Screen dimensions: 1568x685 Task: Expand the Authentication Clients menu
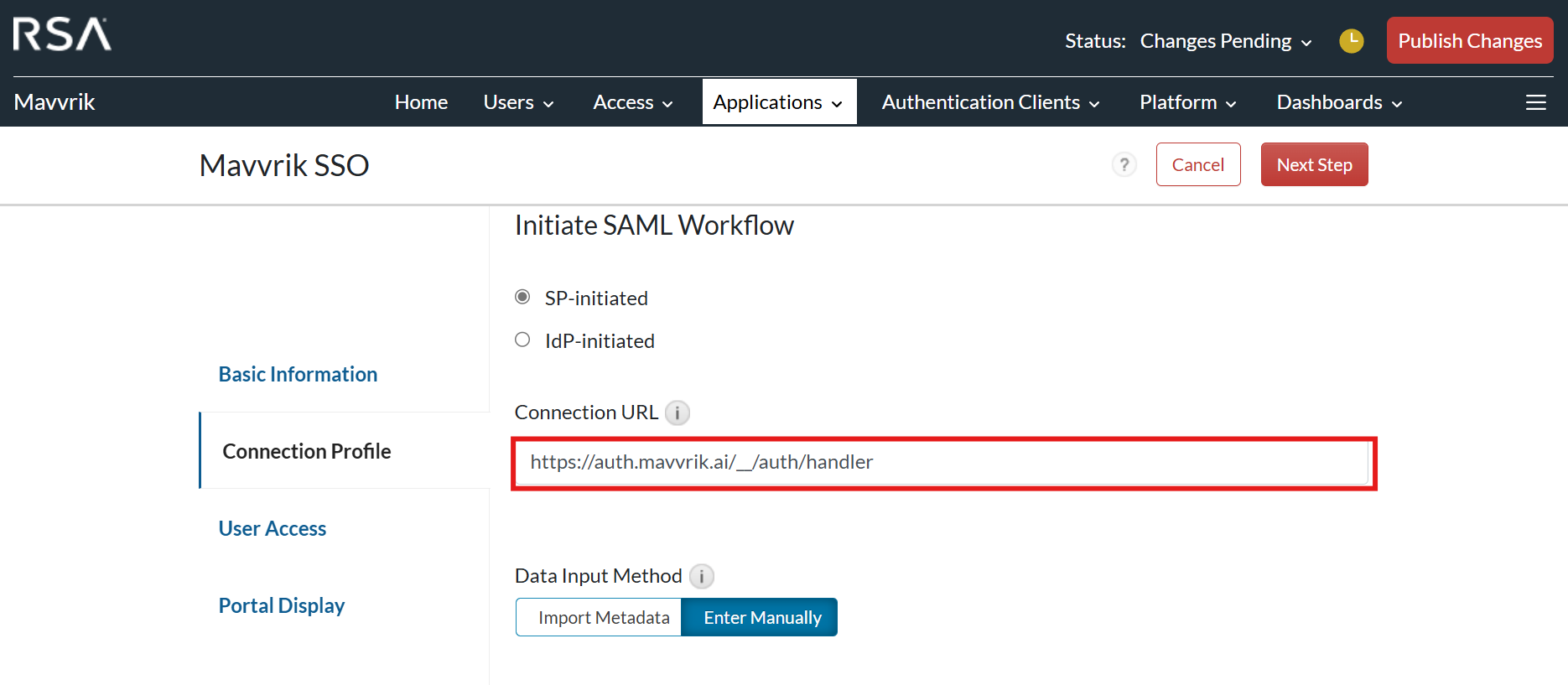989,102
